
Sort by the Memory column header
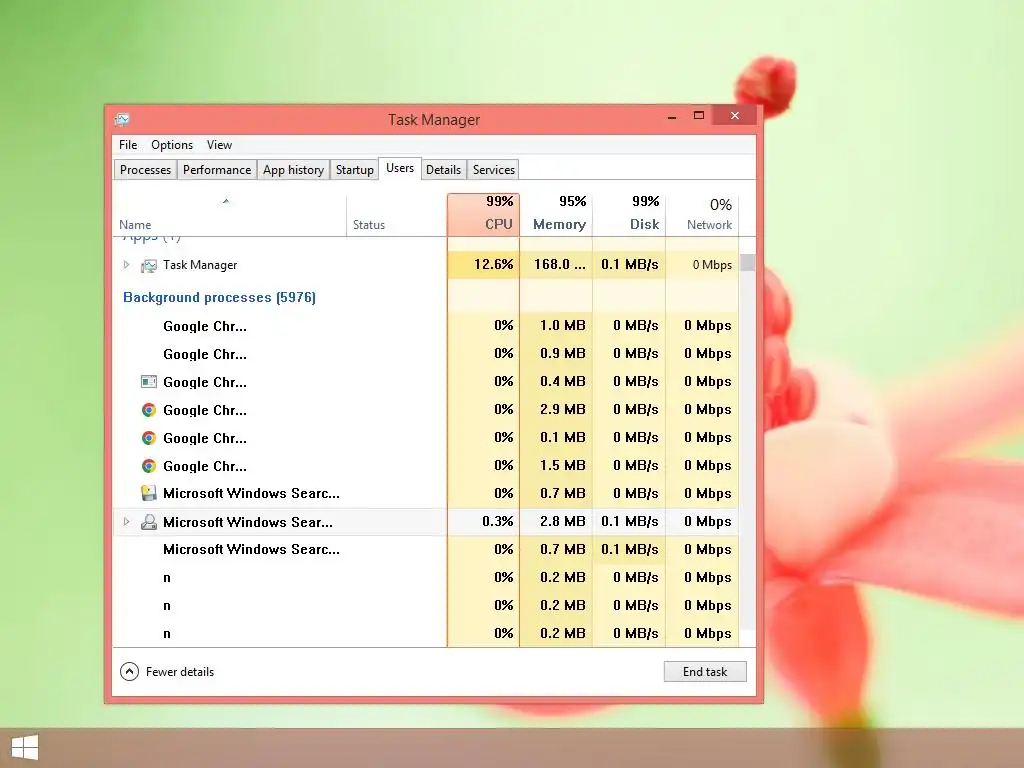(556, 214)
